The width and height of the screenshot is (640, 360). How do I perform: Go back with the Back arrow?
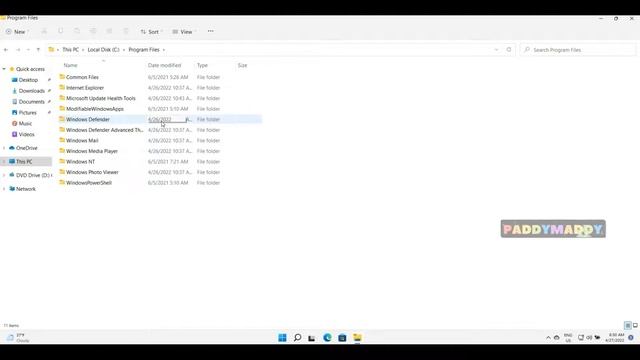tap(6, 50)
